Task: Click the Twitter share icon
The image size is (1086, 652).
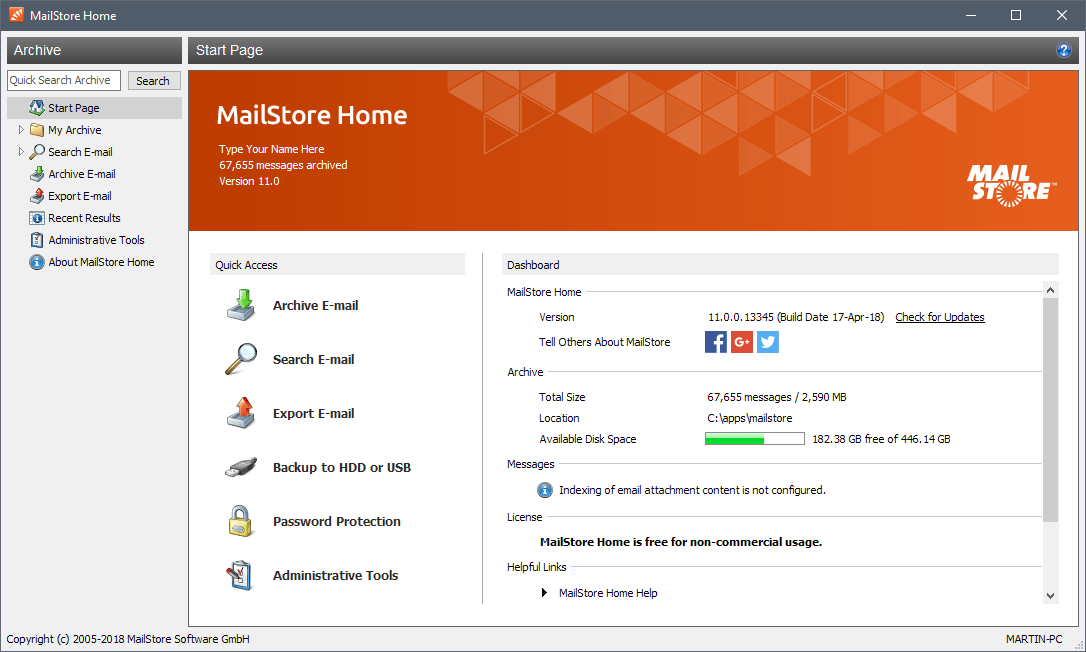Action: pos(768,342)
